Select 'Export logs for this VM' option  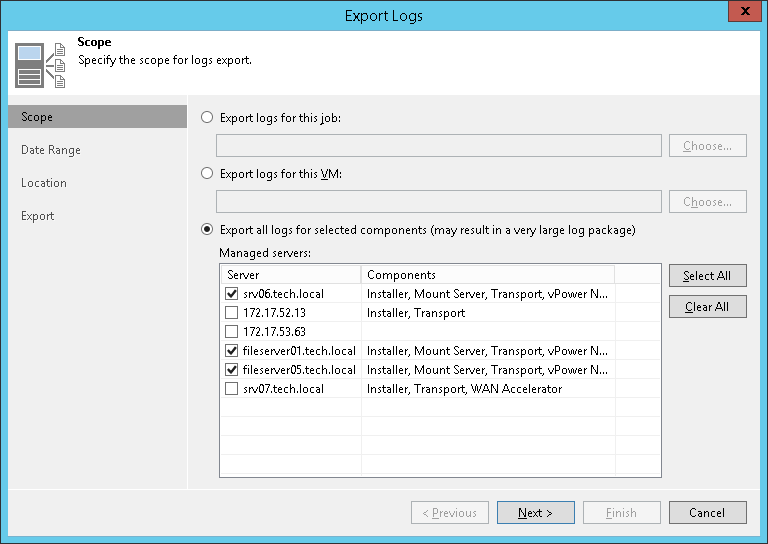coord(207,173)
